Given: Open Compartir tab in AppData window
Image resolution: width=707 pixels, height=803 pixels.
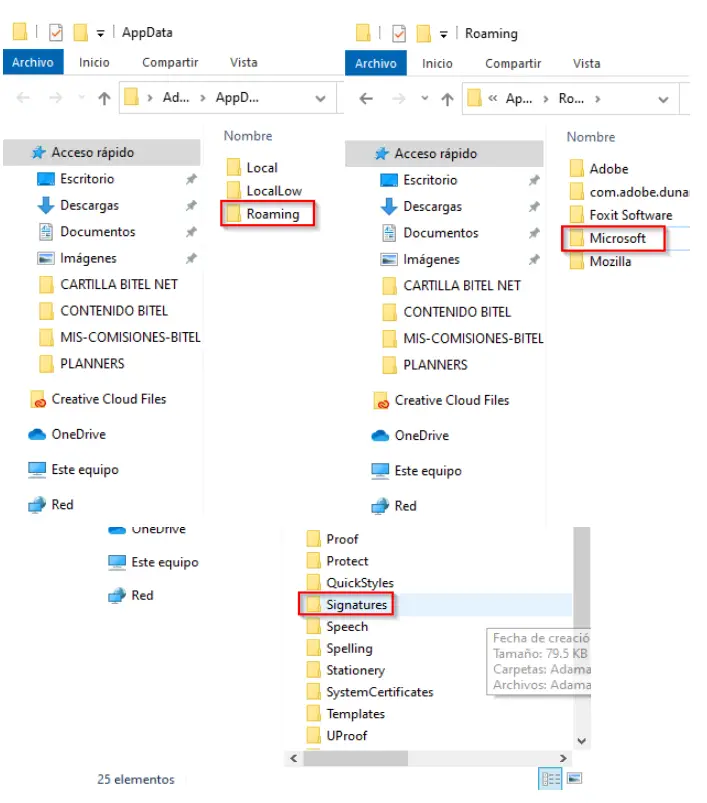Looking at the screenshot, I should coord(170,62).
